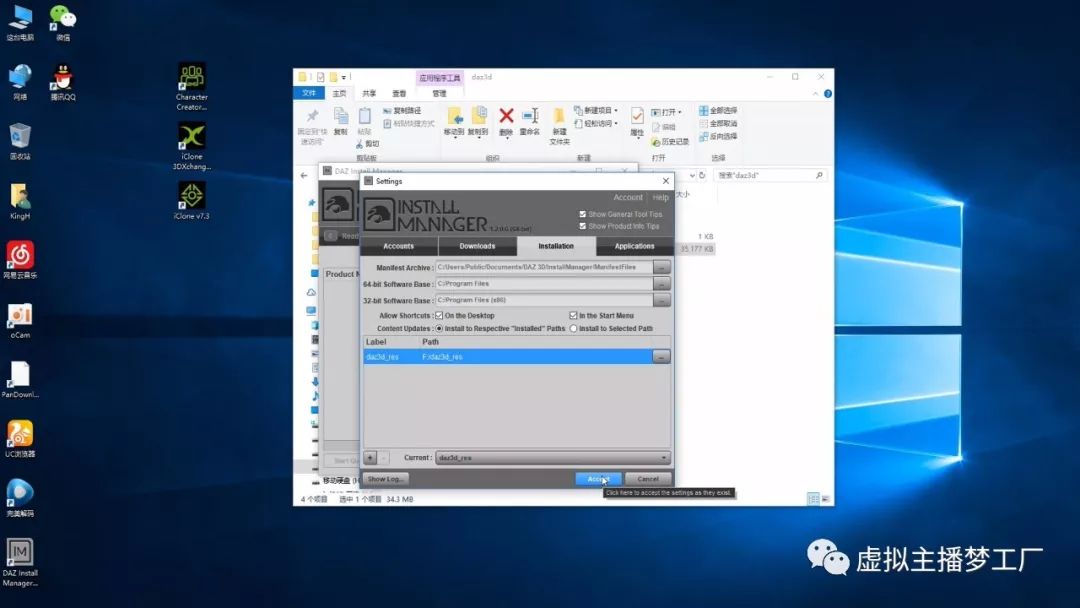Select the Character Creator desktop icon

pos(191,87)
